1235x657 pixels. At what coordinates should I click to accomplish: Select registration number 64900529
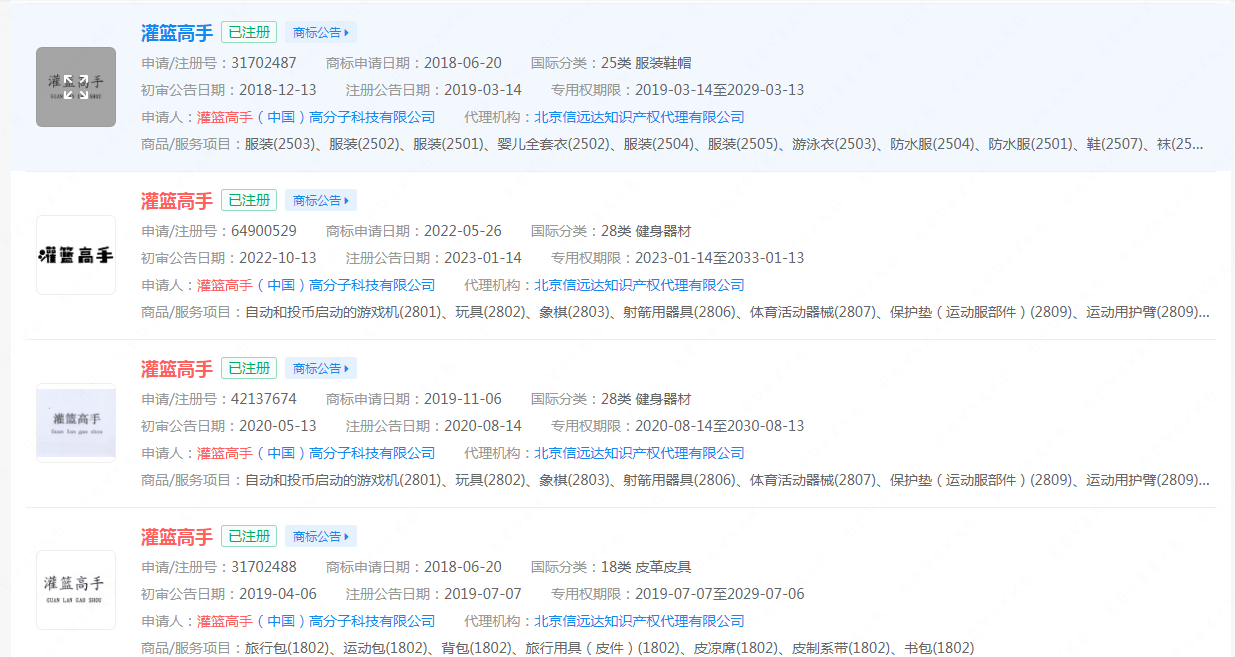click(x=264, y=230)
